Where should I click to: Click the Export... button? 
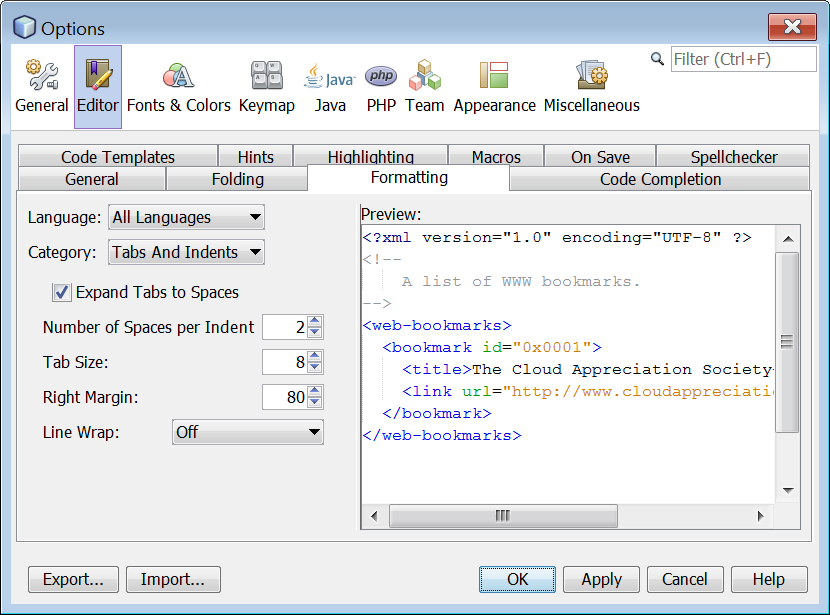[x=74, y=580]
